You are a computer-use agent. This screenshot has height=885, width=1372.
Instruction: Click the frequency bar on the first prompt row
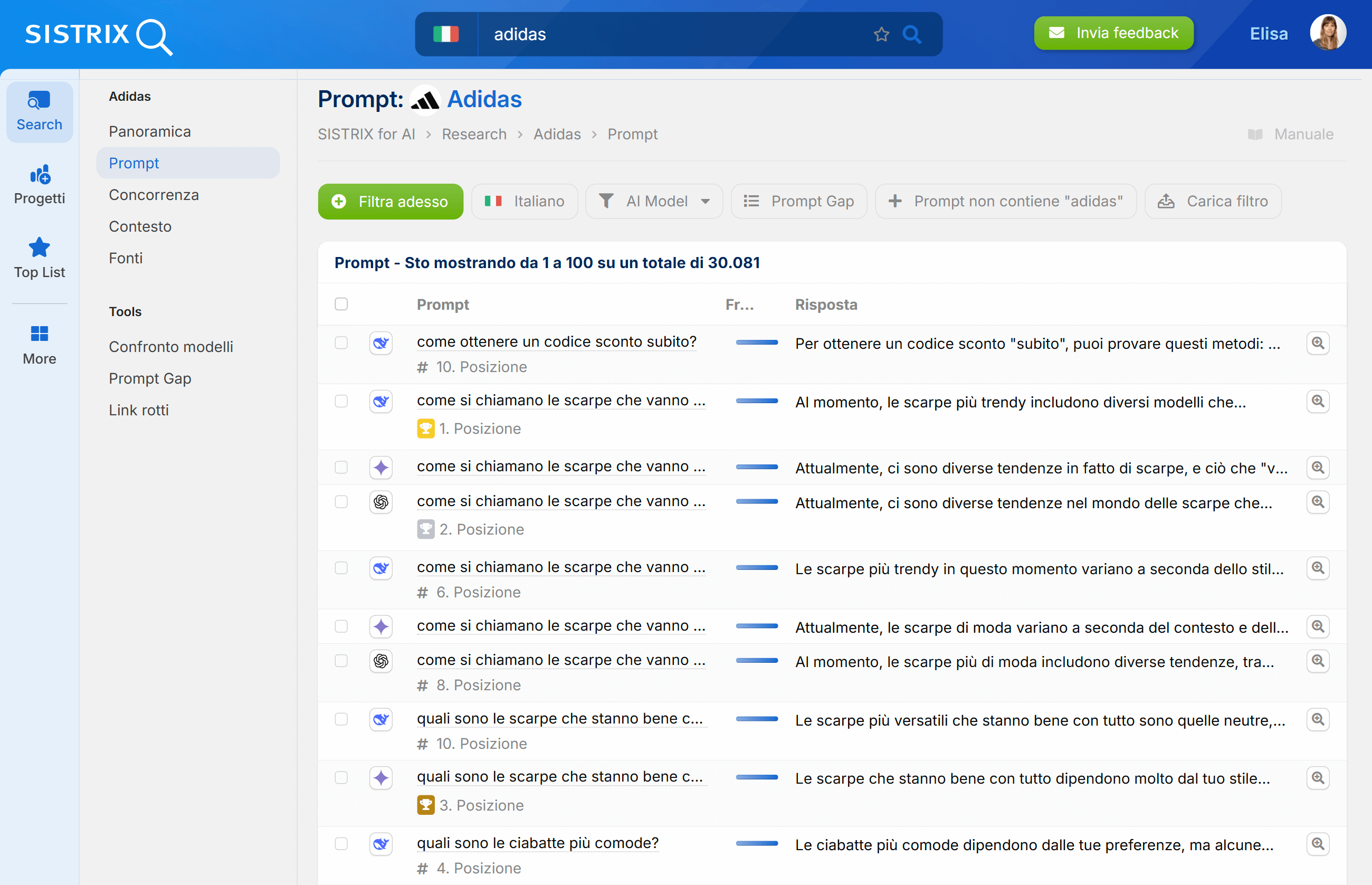(757, 342)
